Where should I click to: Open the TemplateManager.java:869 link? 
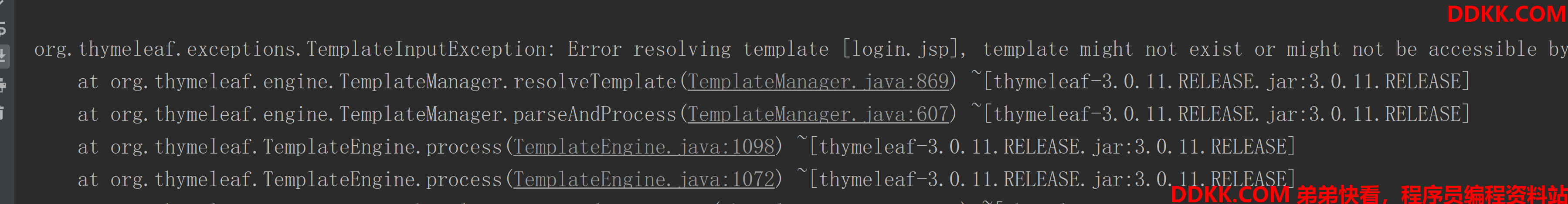819,81
